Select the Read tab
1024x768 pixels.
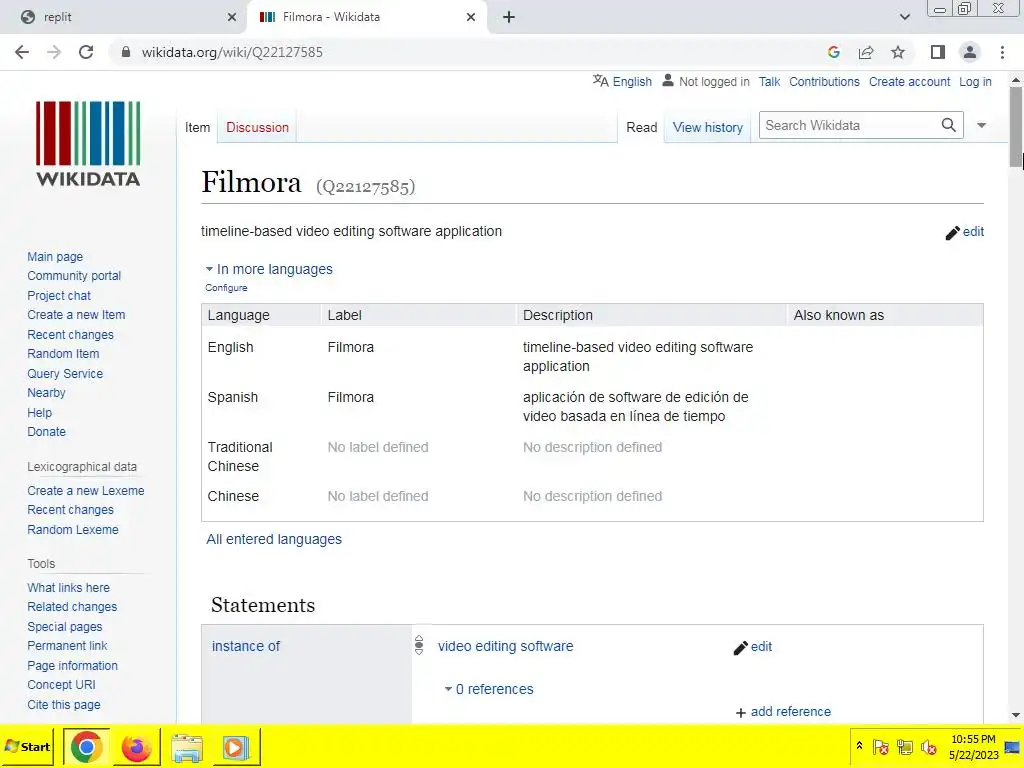coord(641,127)
